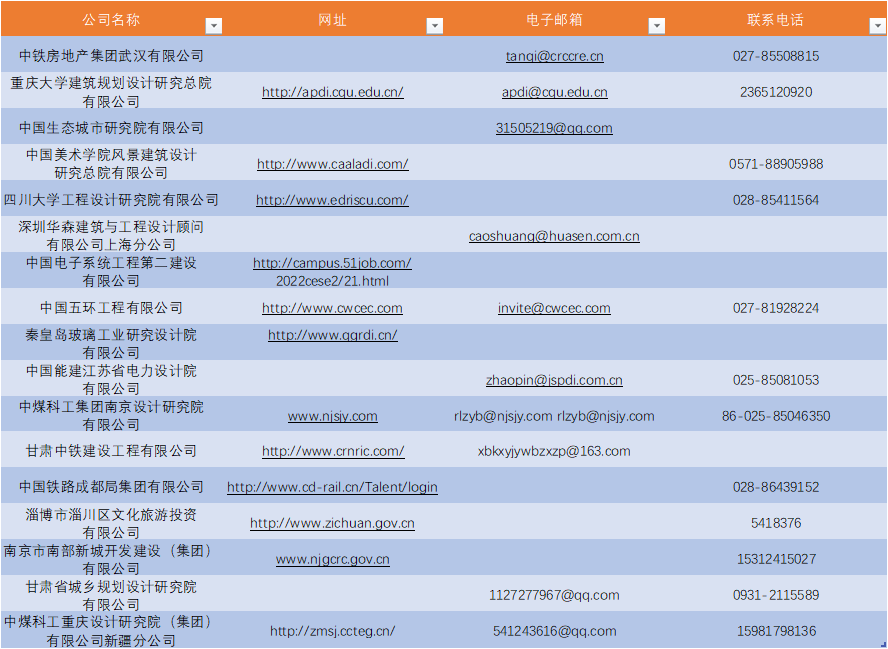The image size is (888, 649).
Task: Click the tanqi@crccre.cn email link
Action: 554,56
